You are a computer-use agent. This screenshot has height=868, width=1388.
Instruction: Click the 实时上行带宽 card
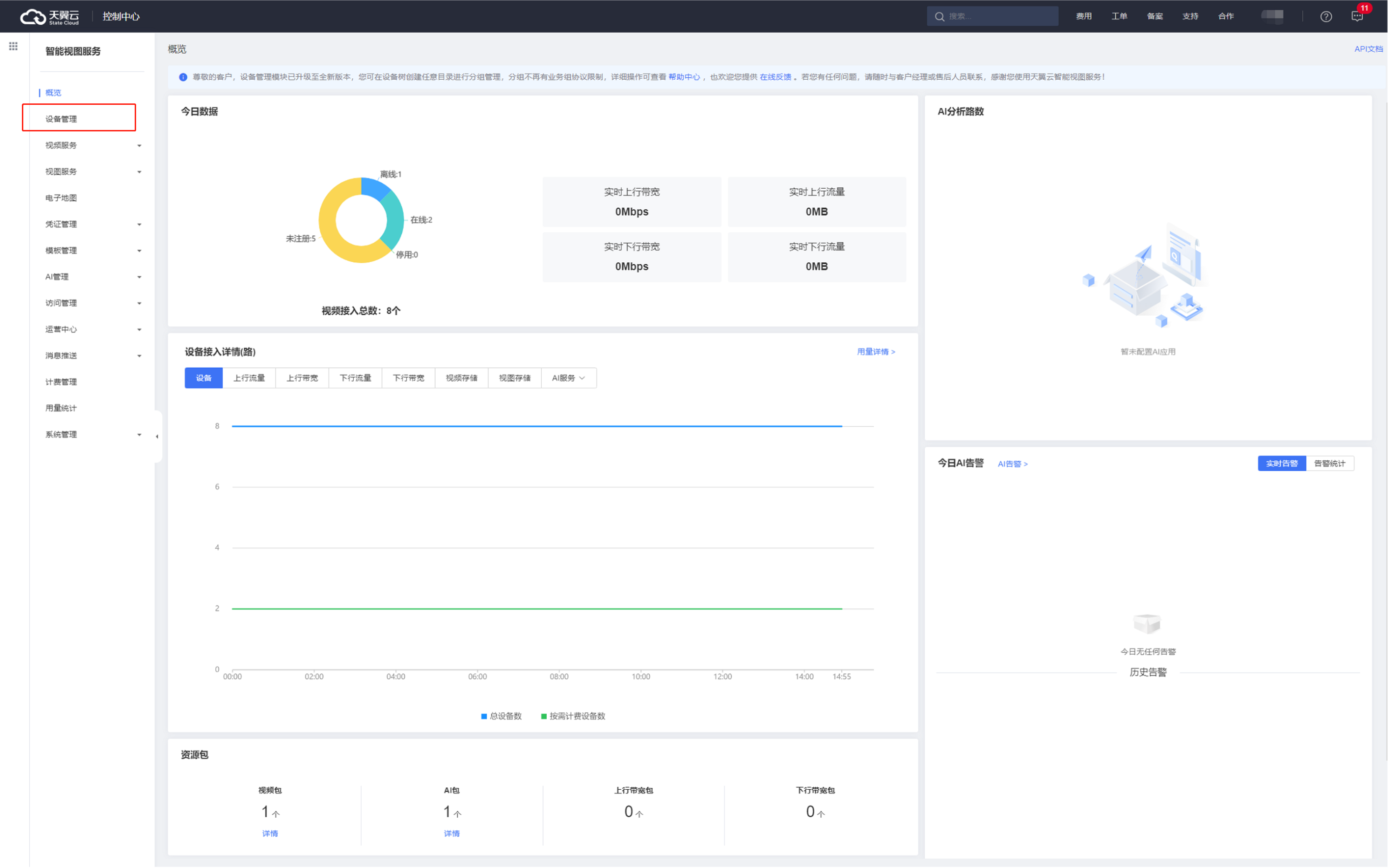(632, 202)
